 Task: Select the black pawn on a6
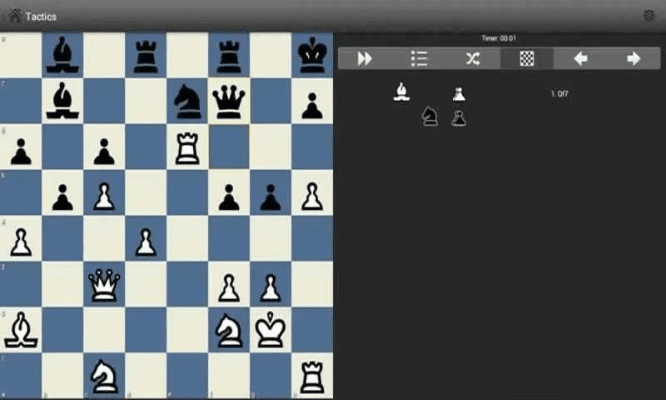[x=21, y=152]
